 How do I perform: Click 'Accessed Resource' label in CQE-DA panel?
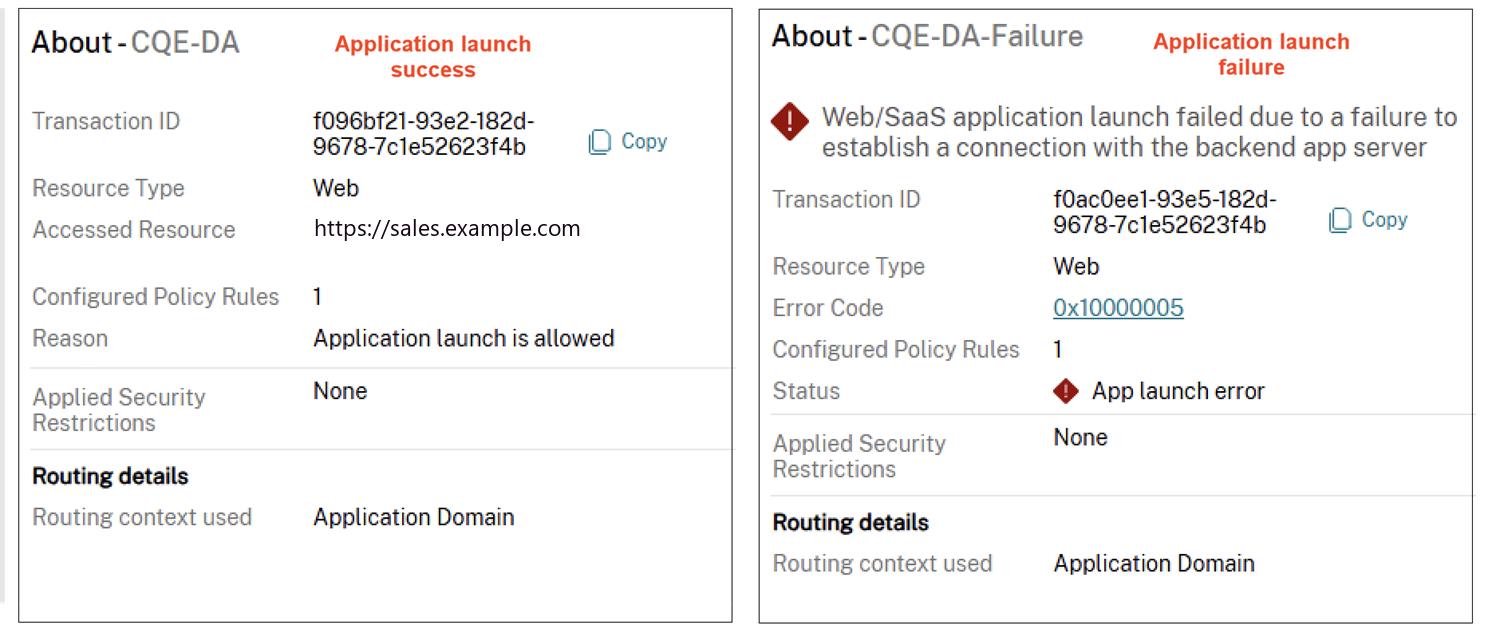click(134, 230)
